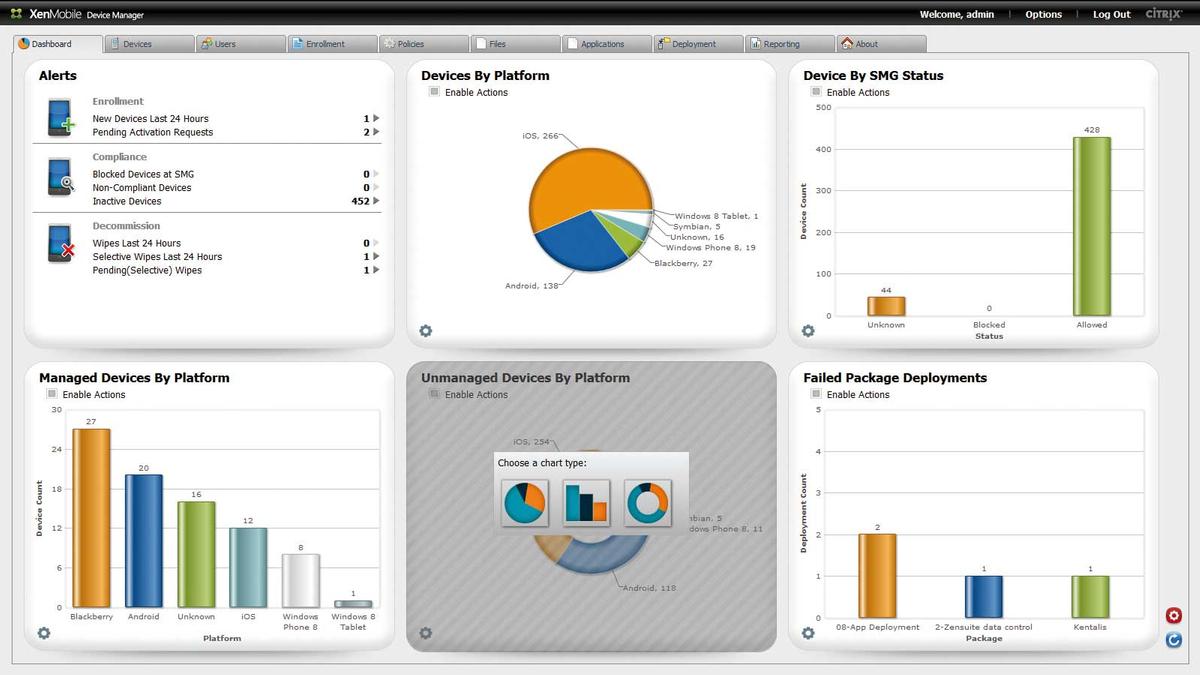Expand New Devices Last 24 Hours arrow
The image size is (1200, 675).
(x=376, y=118)
